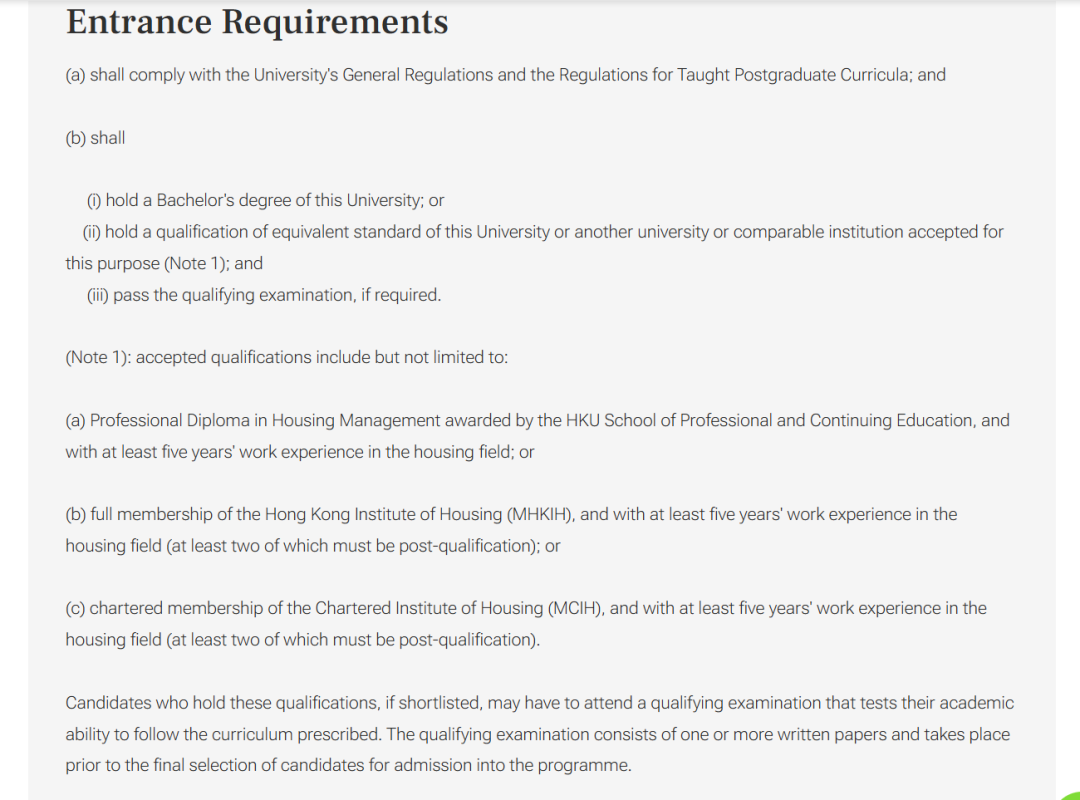The height and width of the screenshot is (800, 1080).
Task: Click the line ending "housing field; or"
Action: (300, 452)
